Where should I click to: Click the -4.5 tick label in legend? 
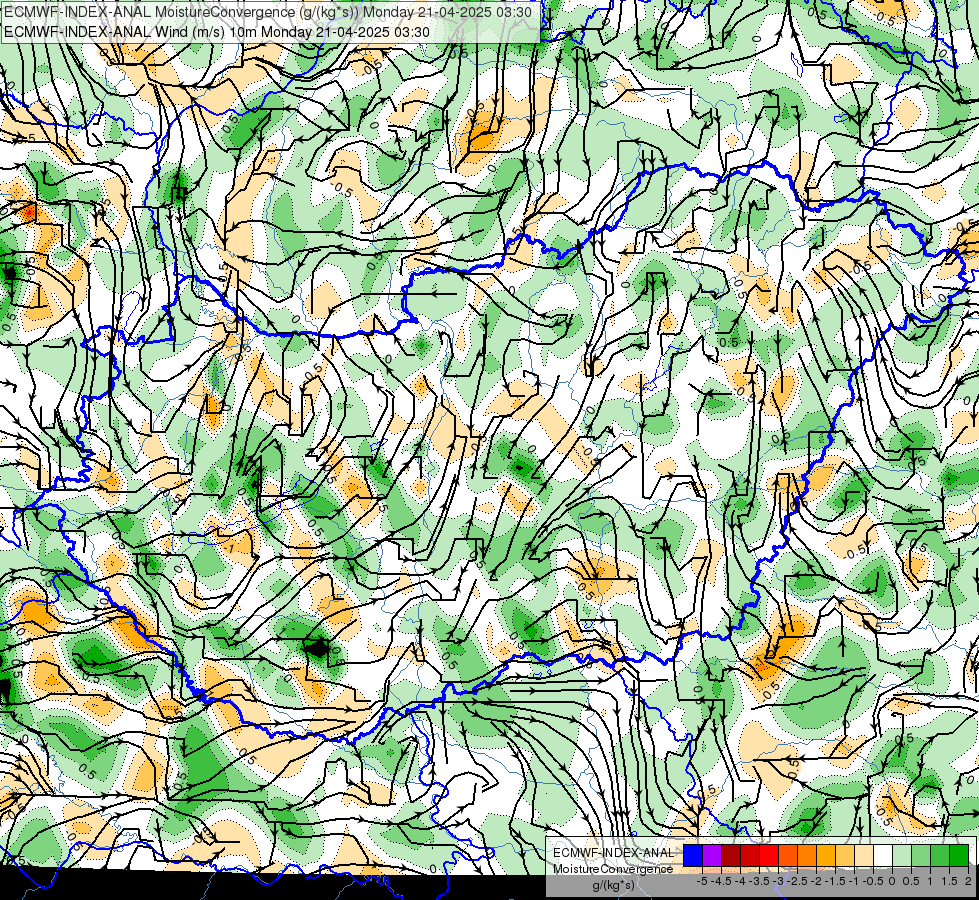tap(721, 881)
